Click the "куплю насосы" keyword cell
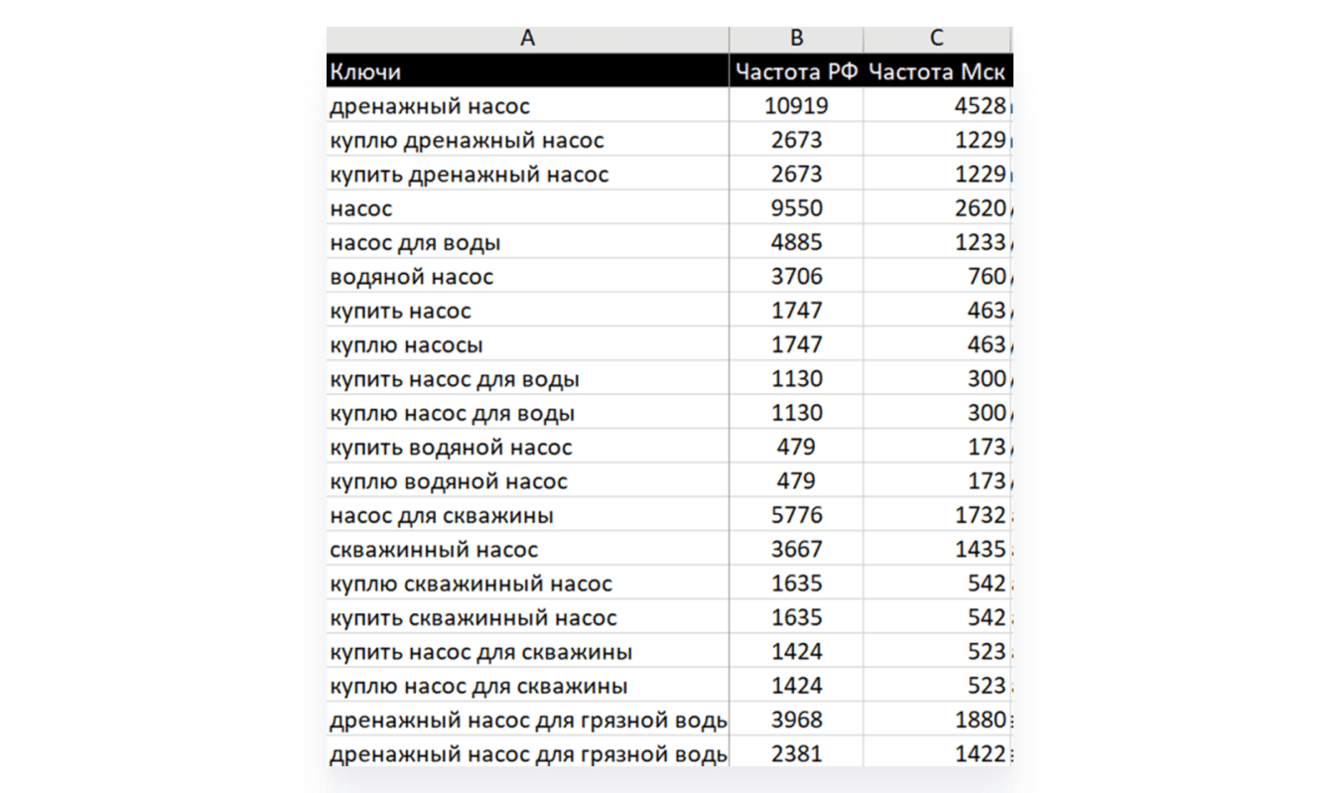Screen dimensions: 1340x793 [x=528, y=345]
